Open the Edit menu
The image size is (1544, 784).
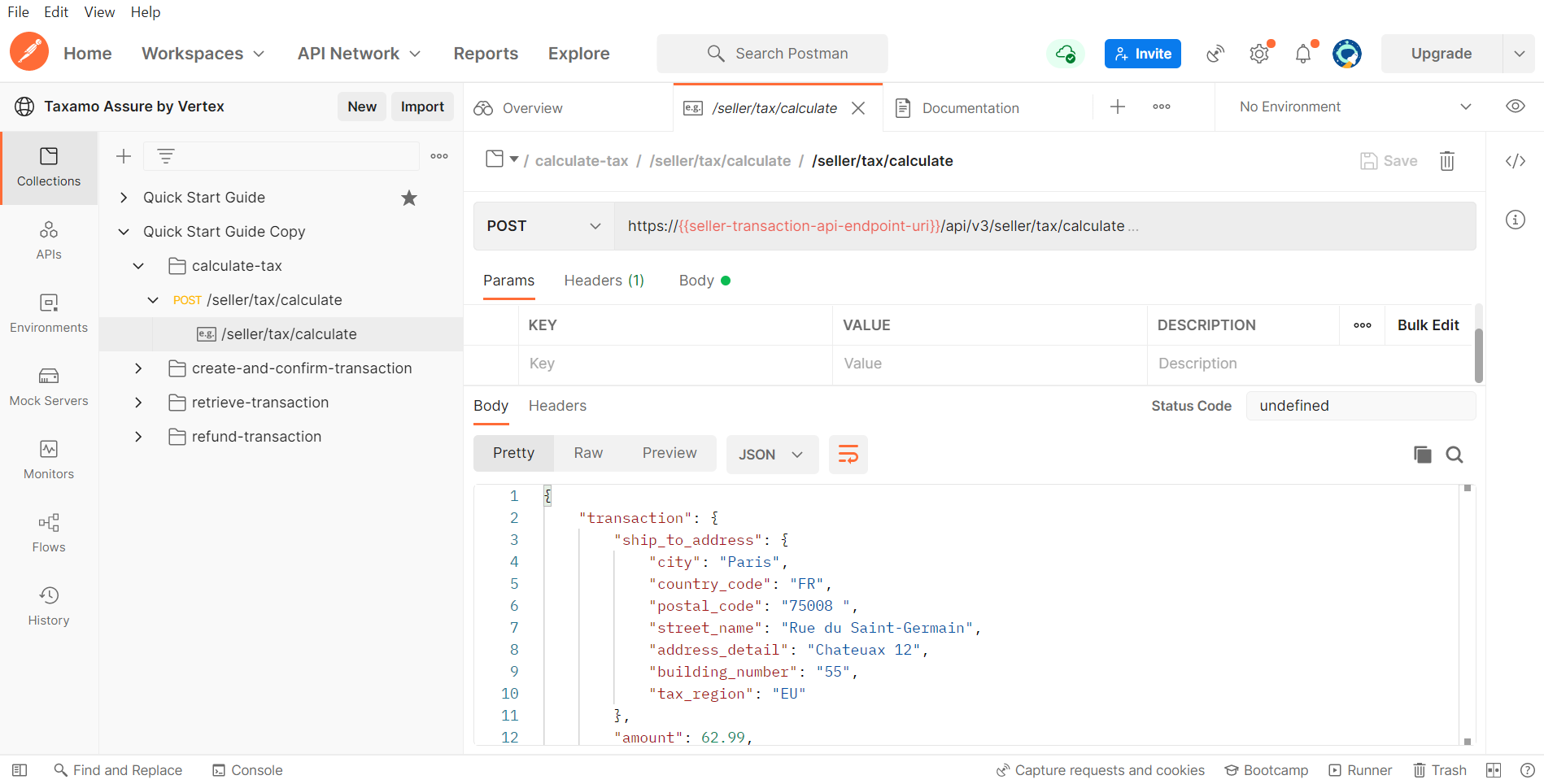pyautogui.click(x=56, y=12)
